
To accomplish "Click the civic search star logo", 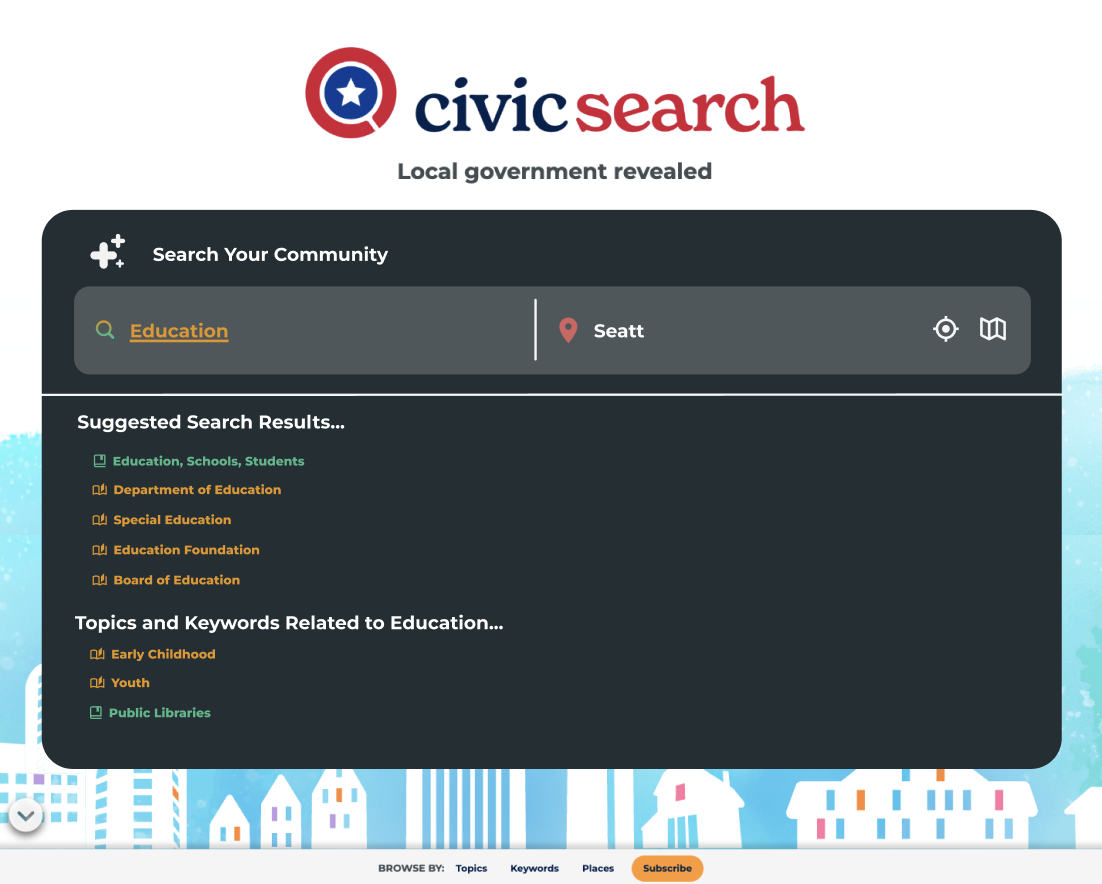I will click(350, 93).
